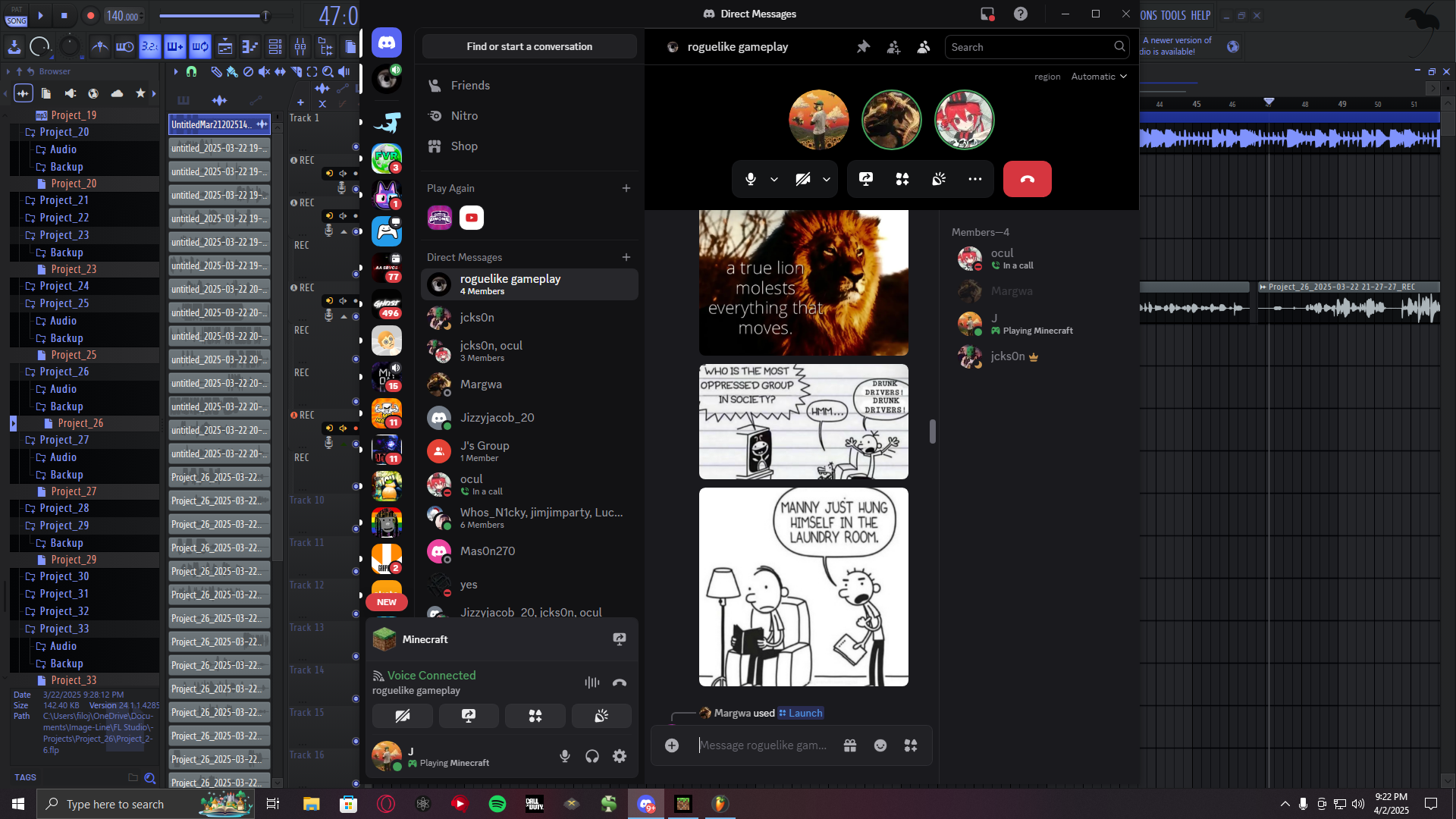Click the Message roguelike gameplay input field
This screenshot has width=1456, height=819.
pyautogui.click(x=762, y=745)
